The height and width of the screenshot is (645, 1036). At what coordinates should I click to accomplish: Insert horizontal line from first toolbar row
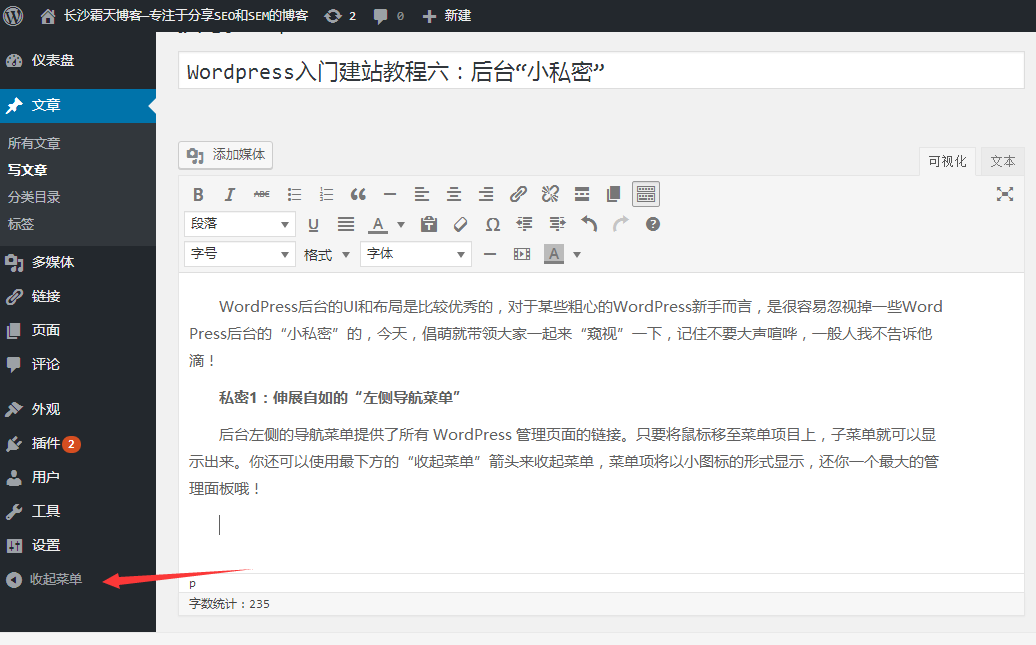click(x=390, y=194)
